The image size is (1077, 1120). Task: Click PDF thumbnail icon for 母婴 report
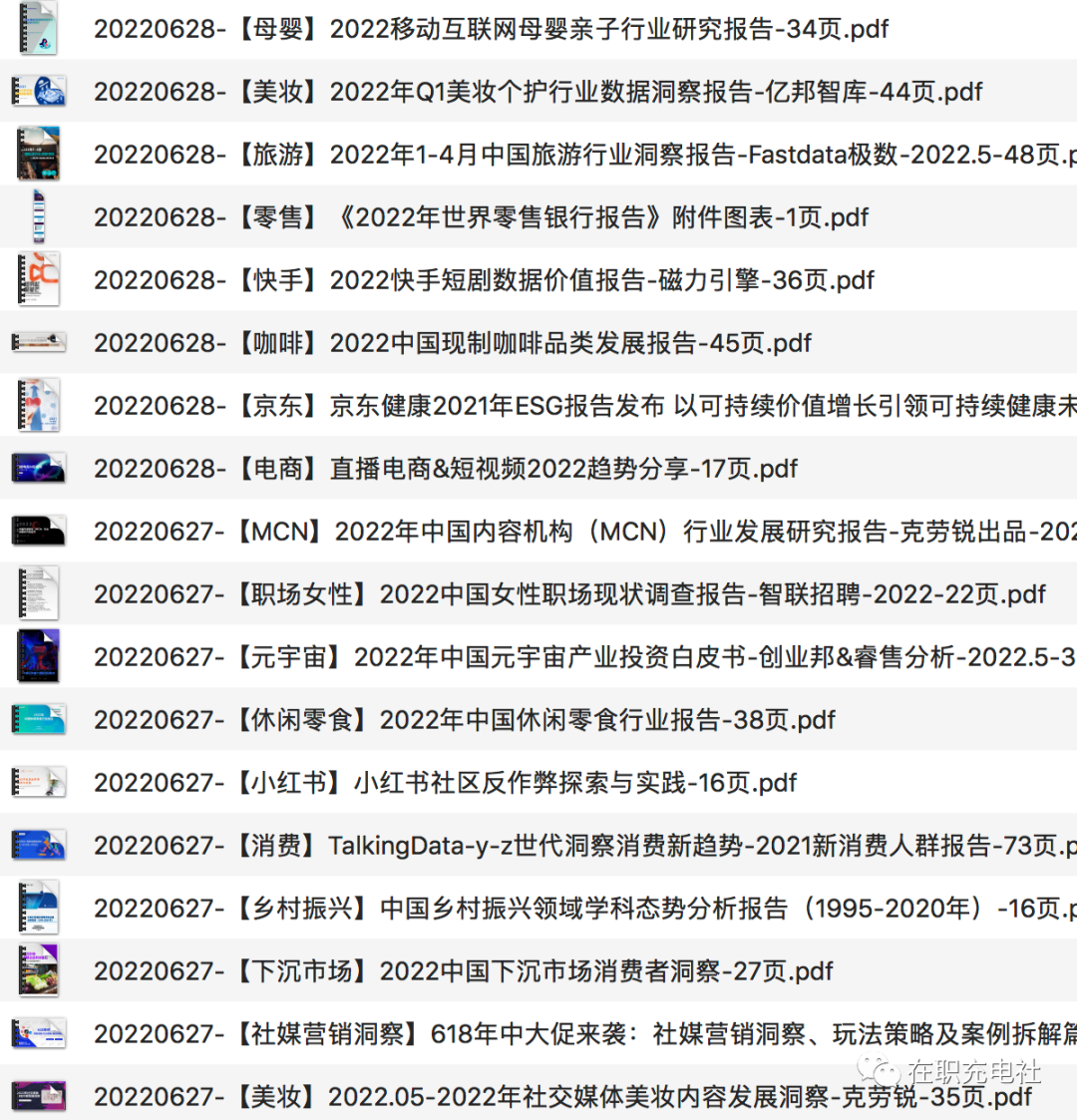pos(38,29)
